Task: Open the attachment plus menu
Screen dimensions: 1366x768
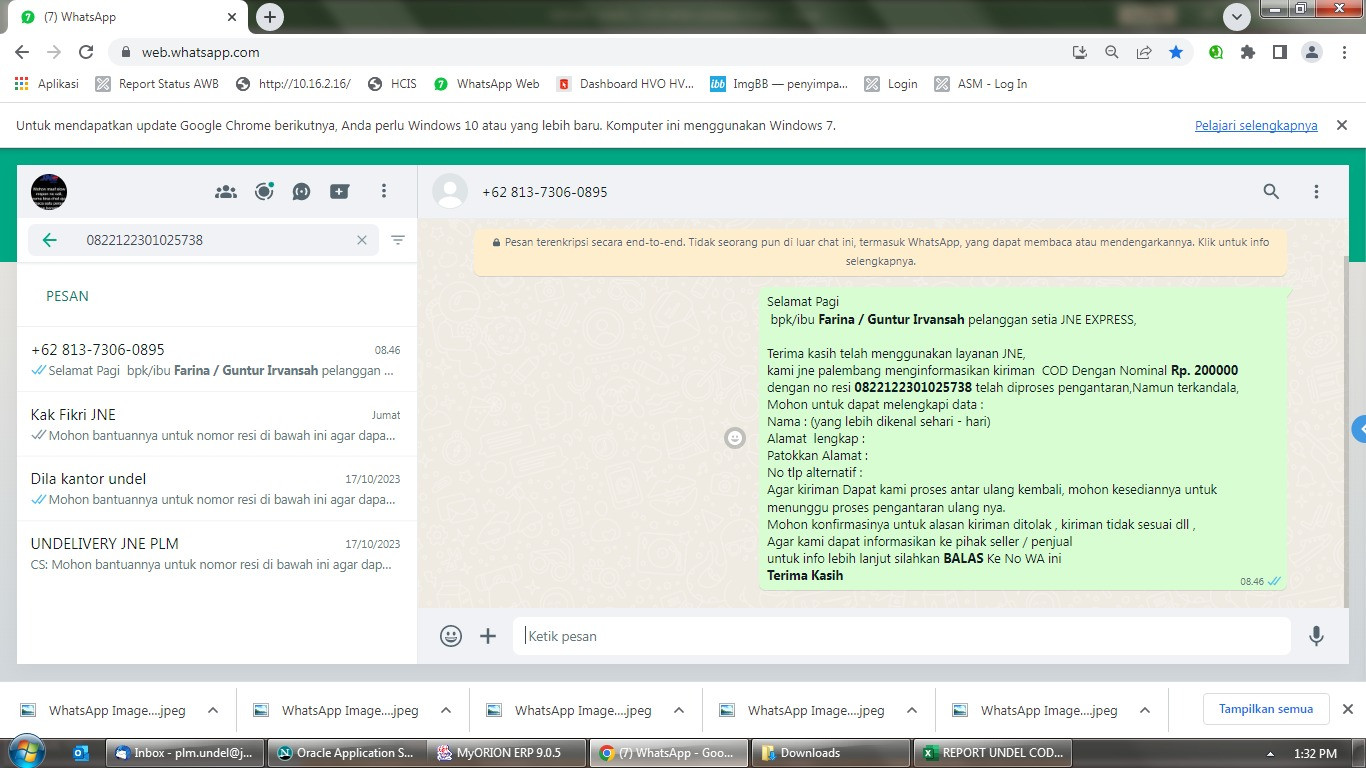Action: point(488,636)
